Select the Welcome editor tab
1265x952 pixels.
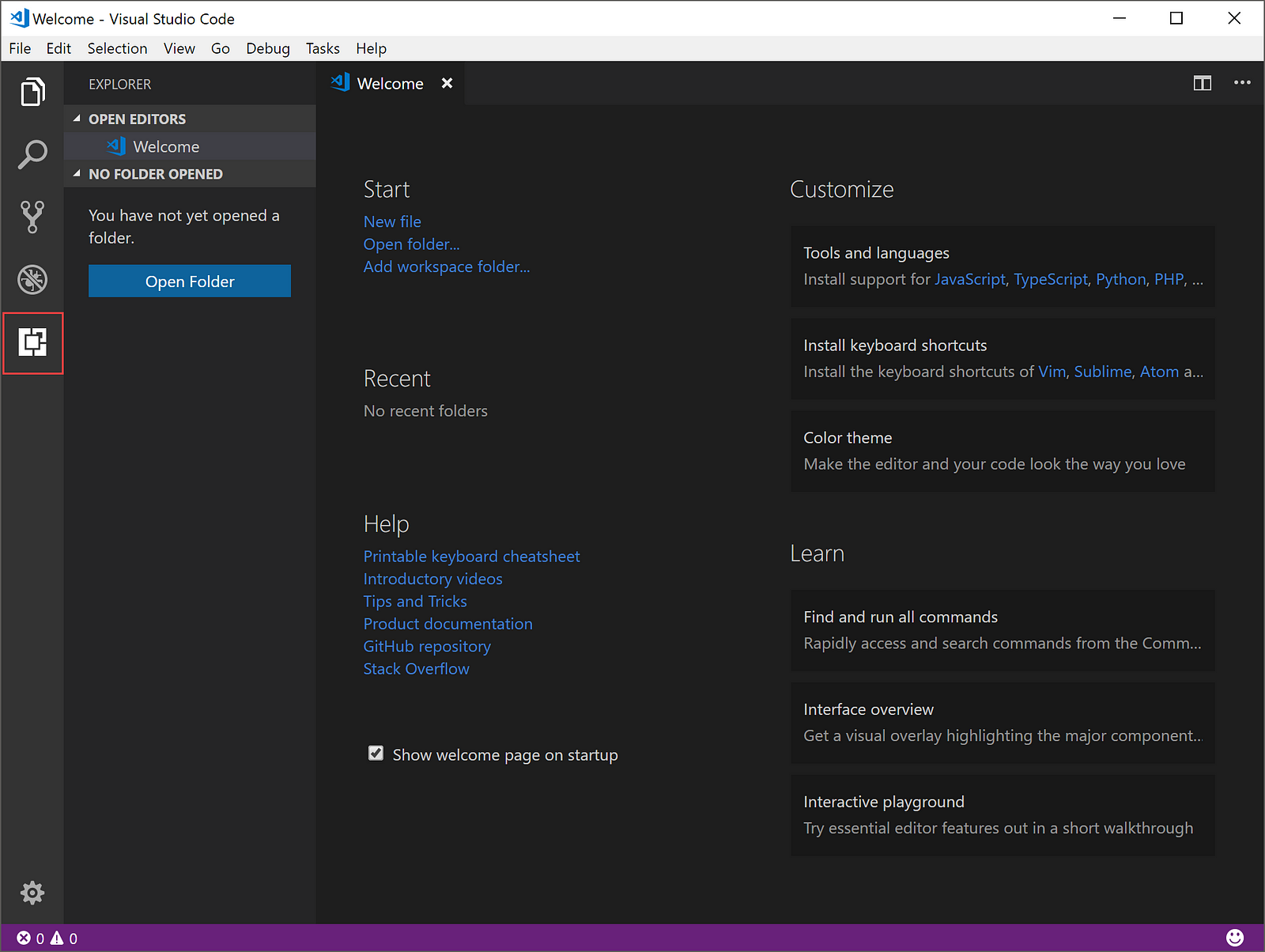[x=390, y=83]
